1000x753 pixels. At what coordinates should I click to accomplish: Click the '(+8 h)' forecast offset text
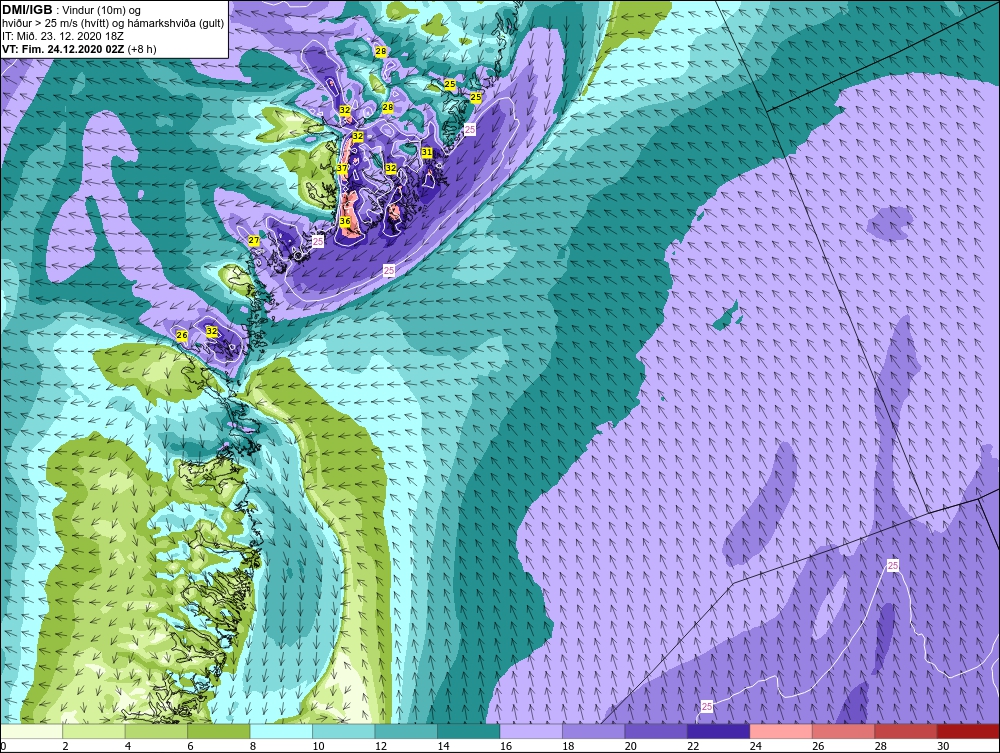pos(142,49)
